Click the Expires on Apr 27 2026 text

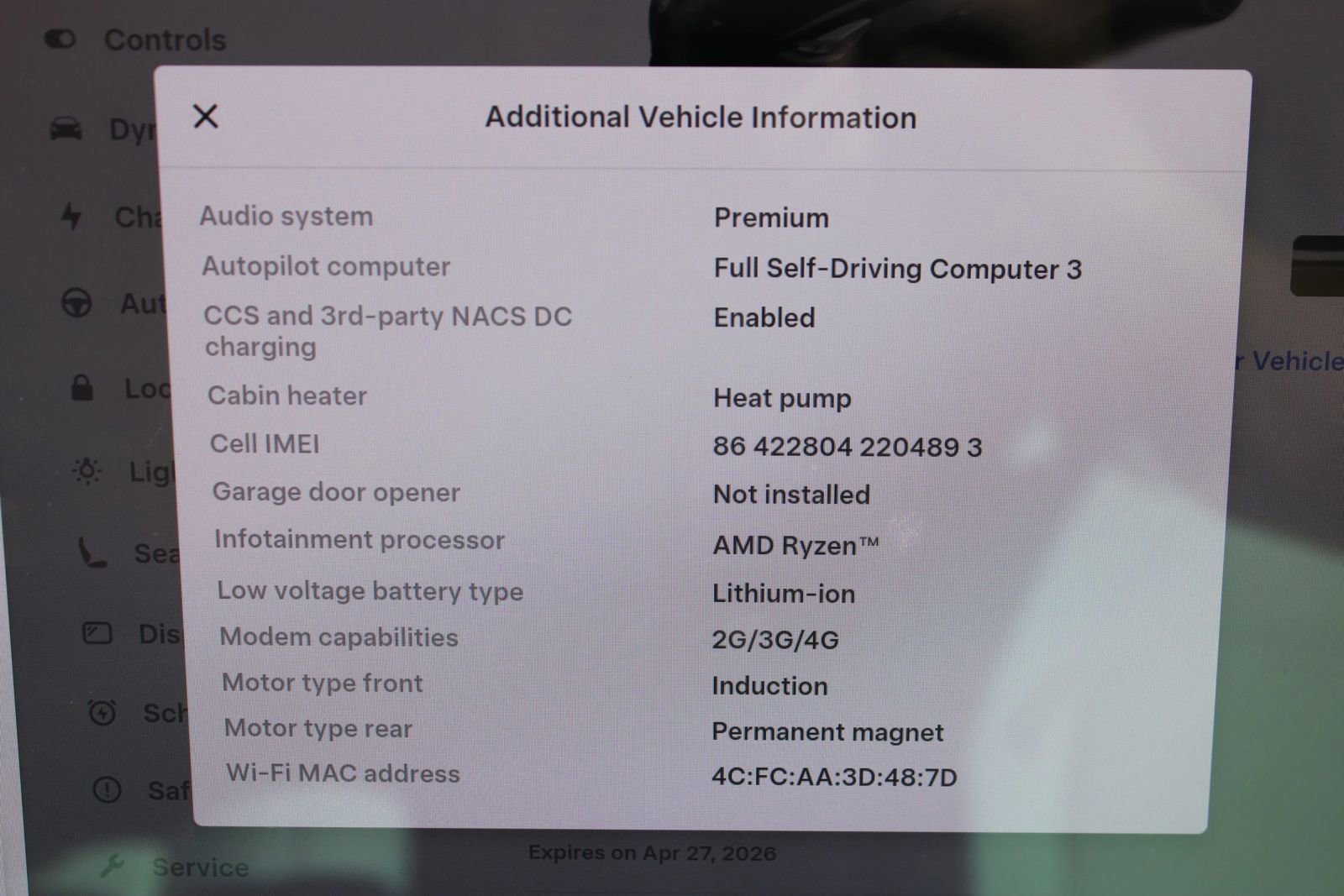(653, 852)
